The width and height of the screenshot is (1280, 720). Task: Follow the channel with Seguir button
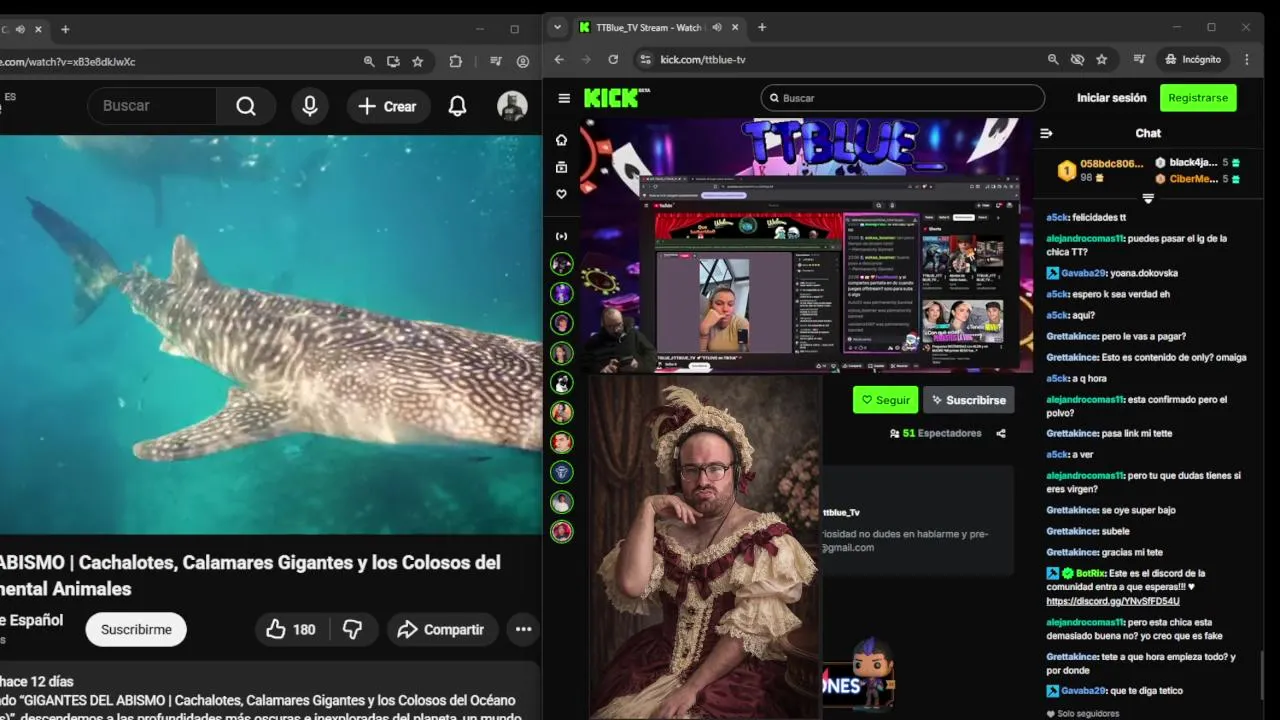(885, 400)
